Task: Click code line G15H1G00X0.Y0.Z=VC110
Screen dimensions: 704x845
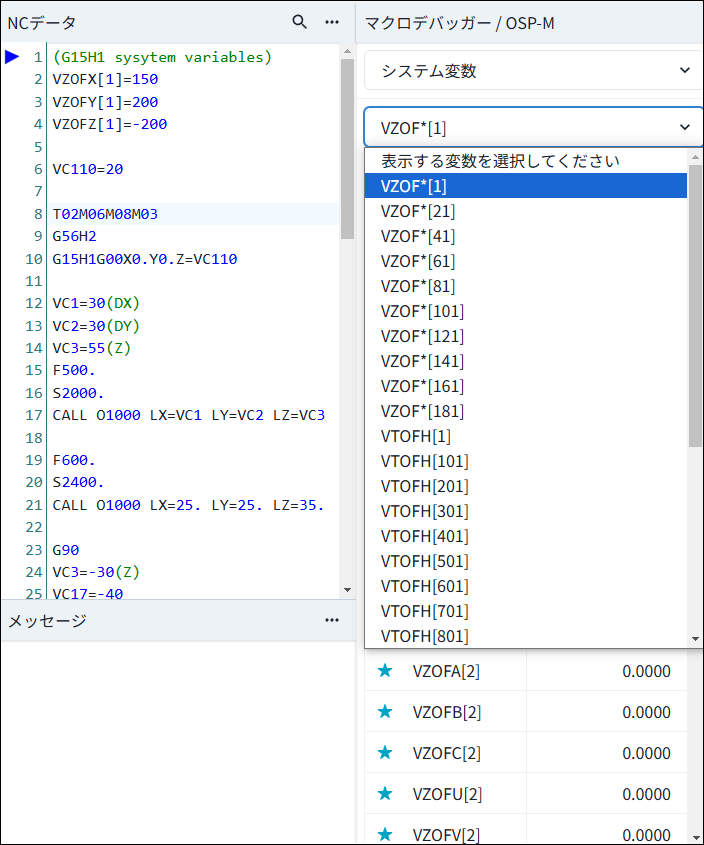Action: point(144,259)
